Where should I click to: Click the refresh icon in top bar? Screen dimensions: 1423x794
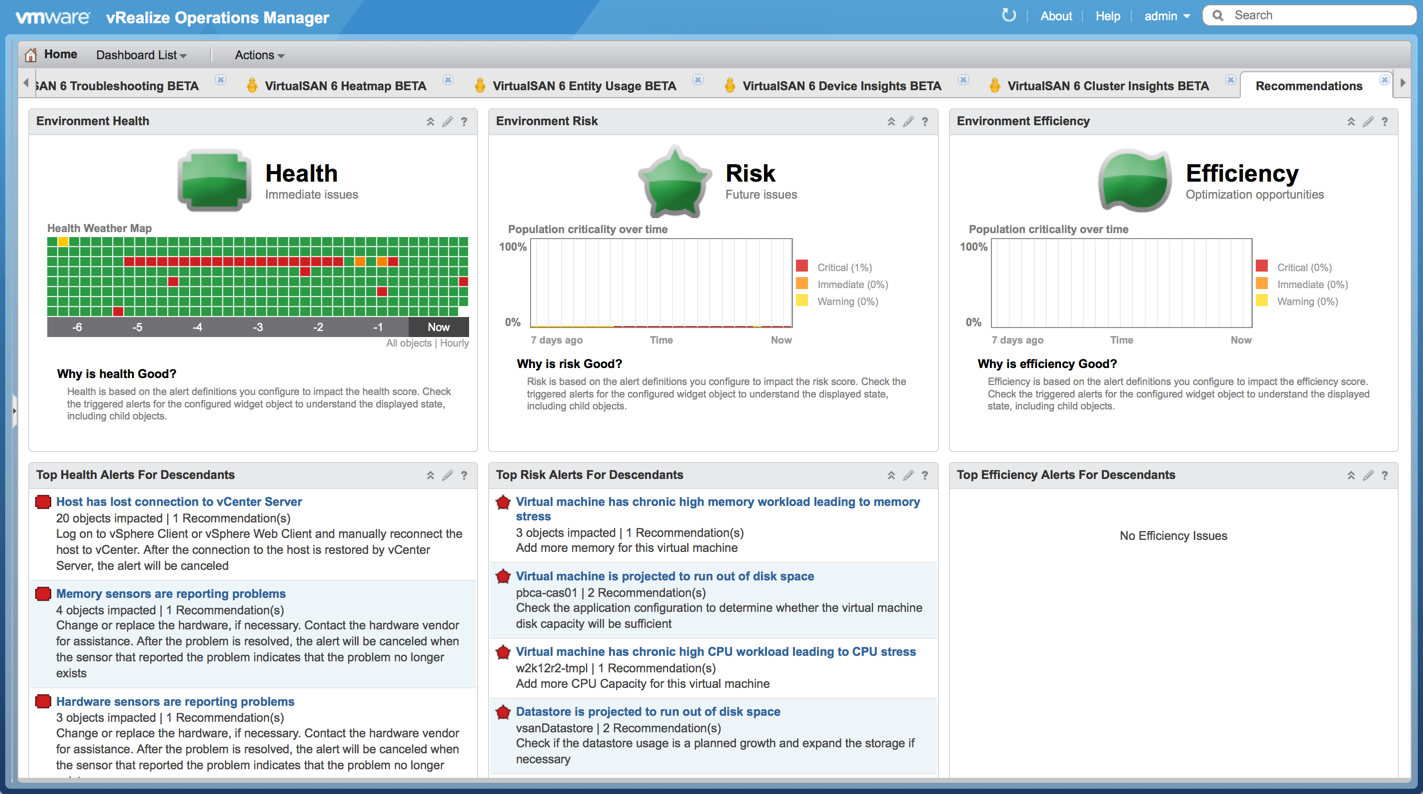[1009, 15]
